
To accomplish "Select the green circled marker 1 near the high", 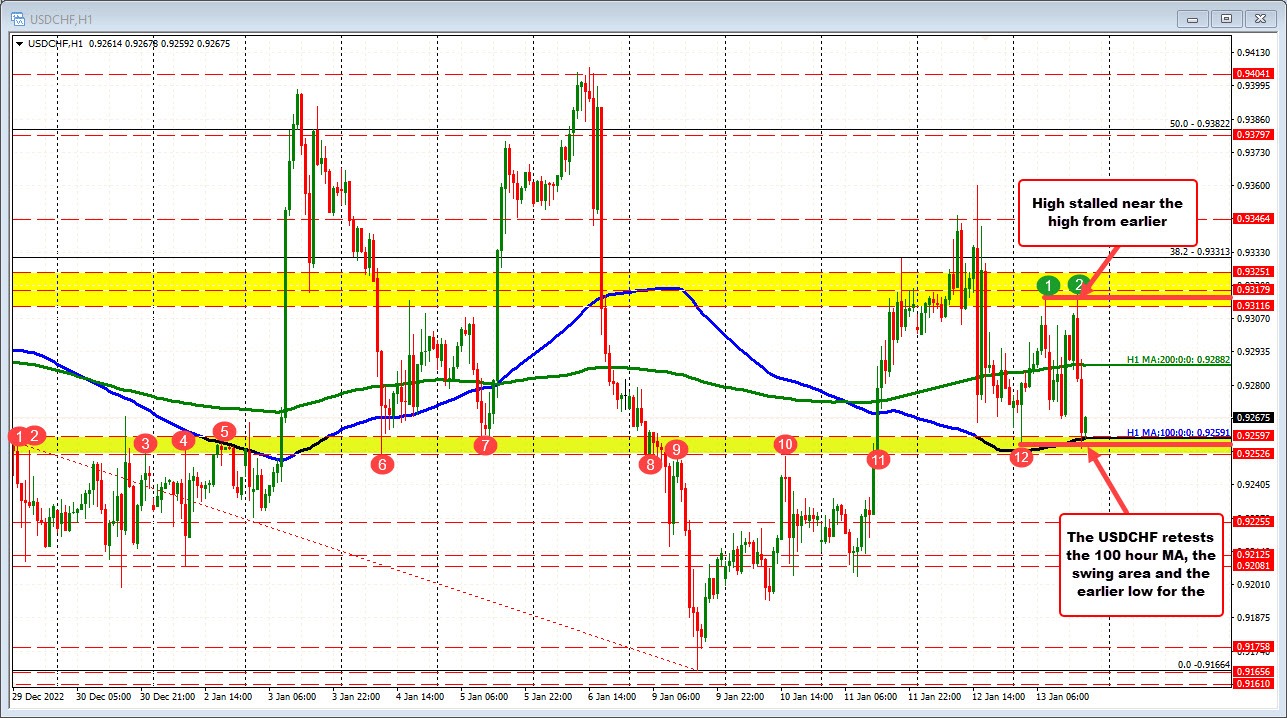I will pos(1048,285).
